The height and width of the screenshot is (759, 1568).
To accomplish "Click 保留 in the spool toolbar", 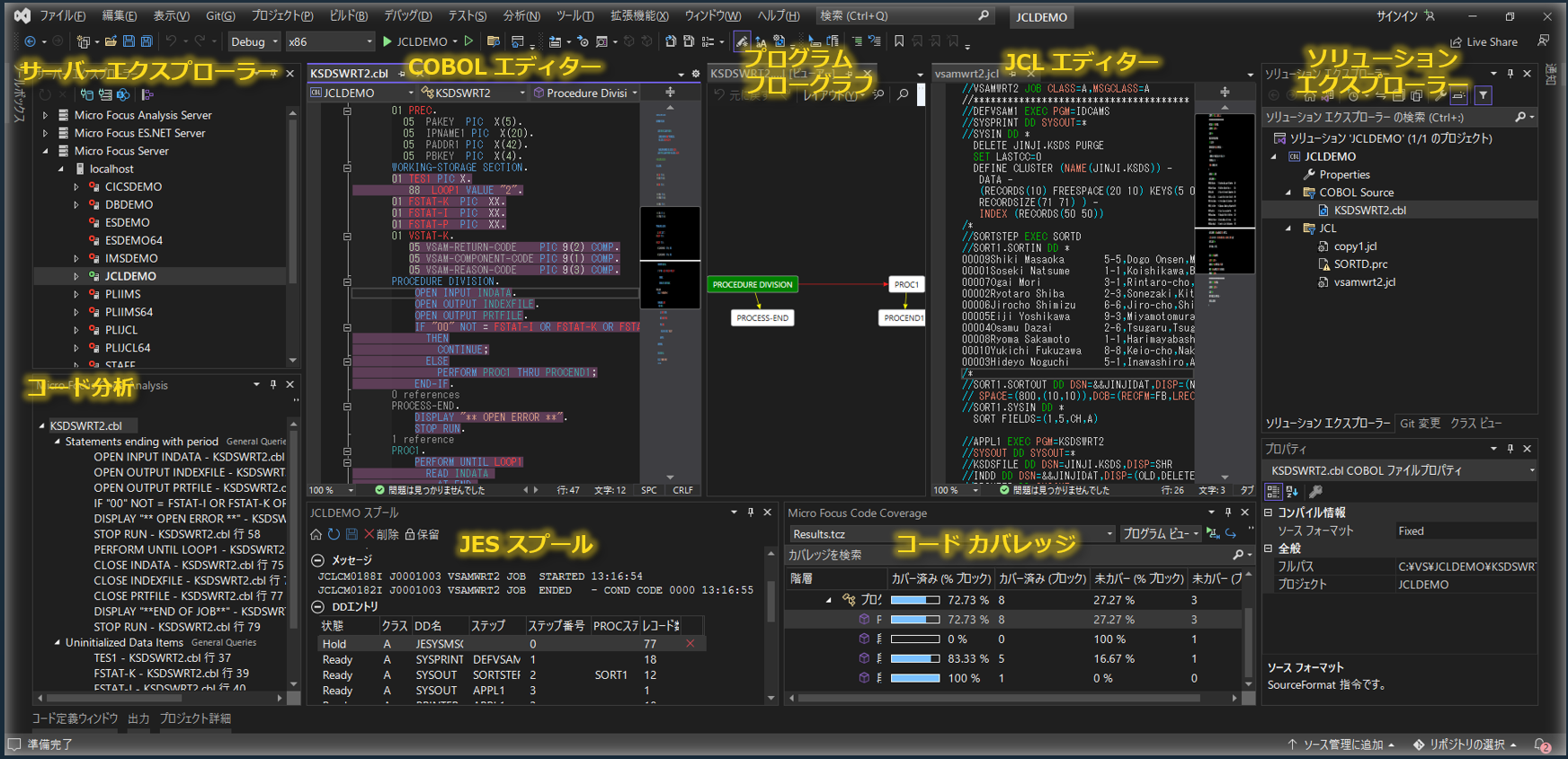I will [x=422, y=534].
